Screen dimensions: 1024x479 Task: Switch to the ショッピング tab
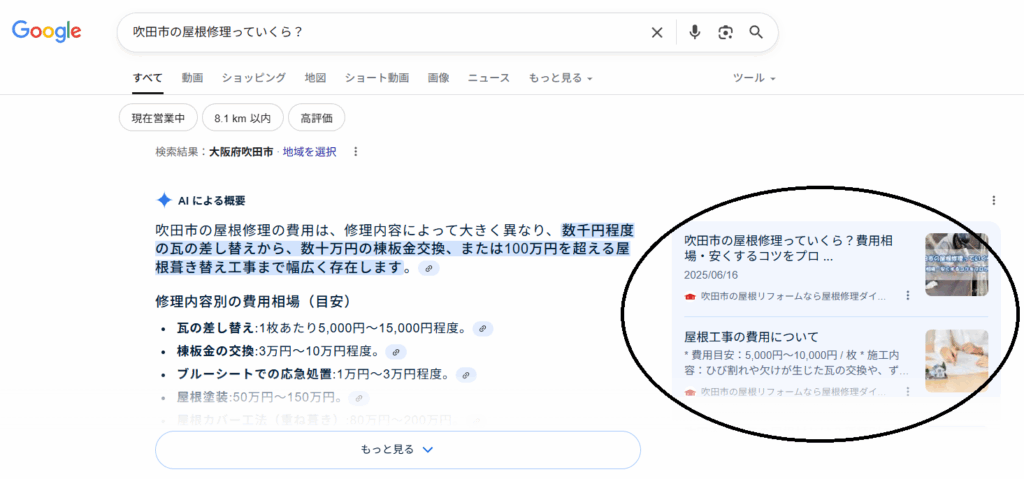coord(253,78)
